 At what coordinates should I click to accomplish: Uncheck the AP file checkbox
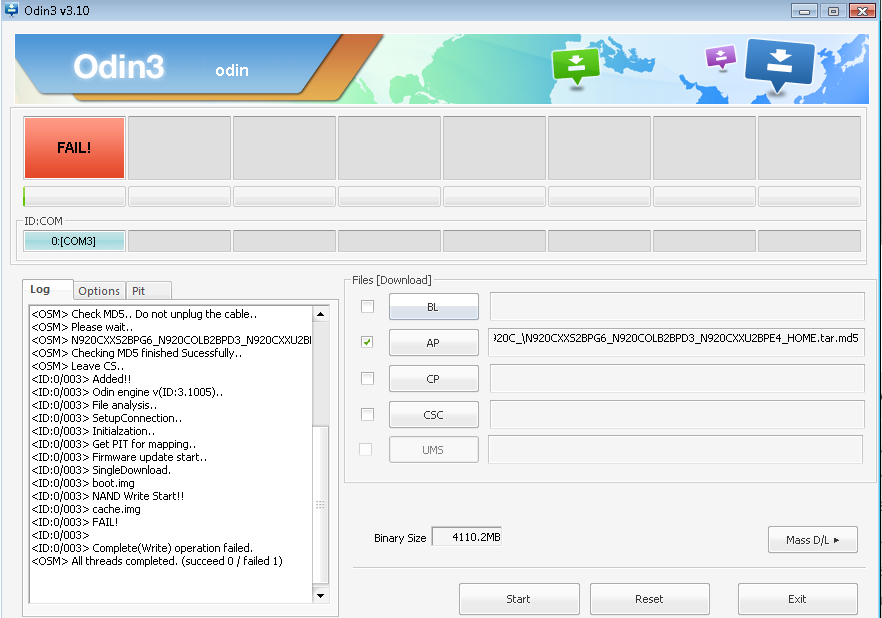[x=367, y=342]
